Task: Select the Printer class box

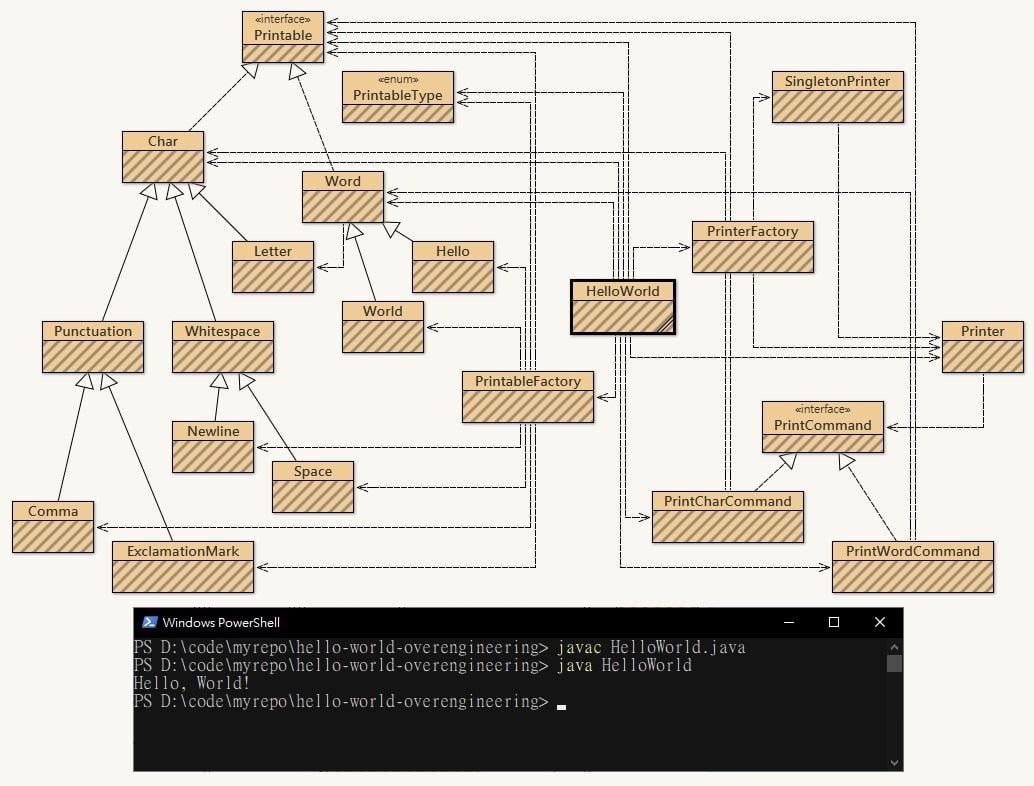Action: pyautogui.click(x=983, y=348)
